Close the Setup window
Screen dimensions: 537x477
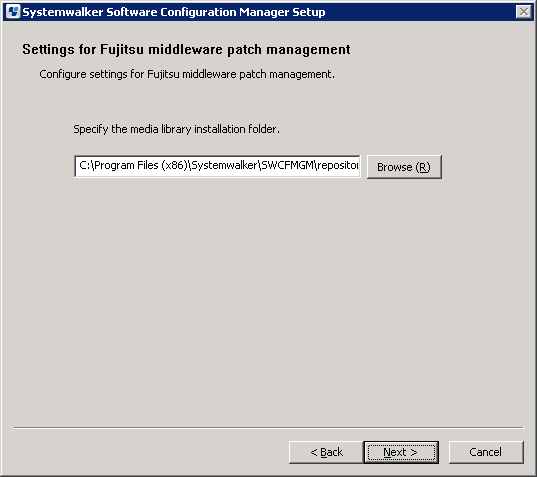524,12
